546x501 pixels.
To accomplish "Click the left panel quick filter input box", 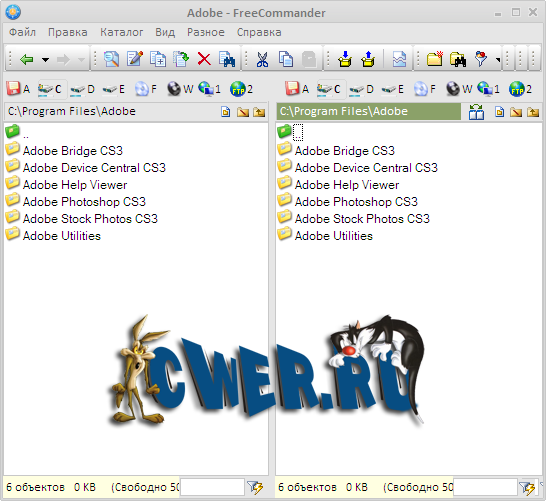I will click(x=212, y=487).
